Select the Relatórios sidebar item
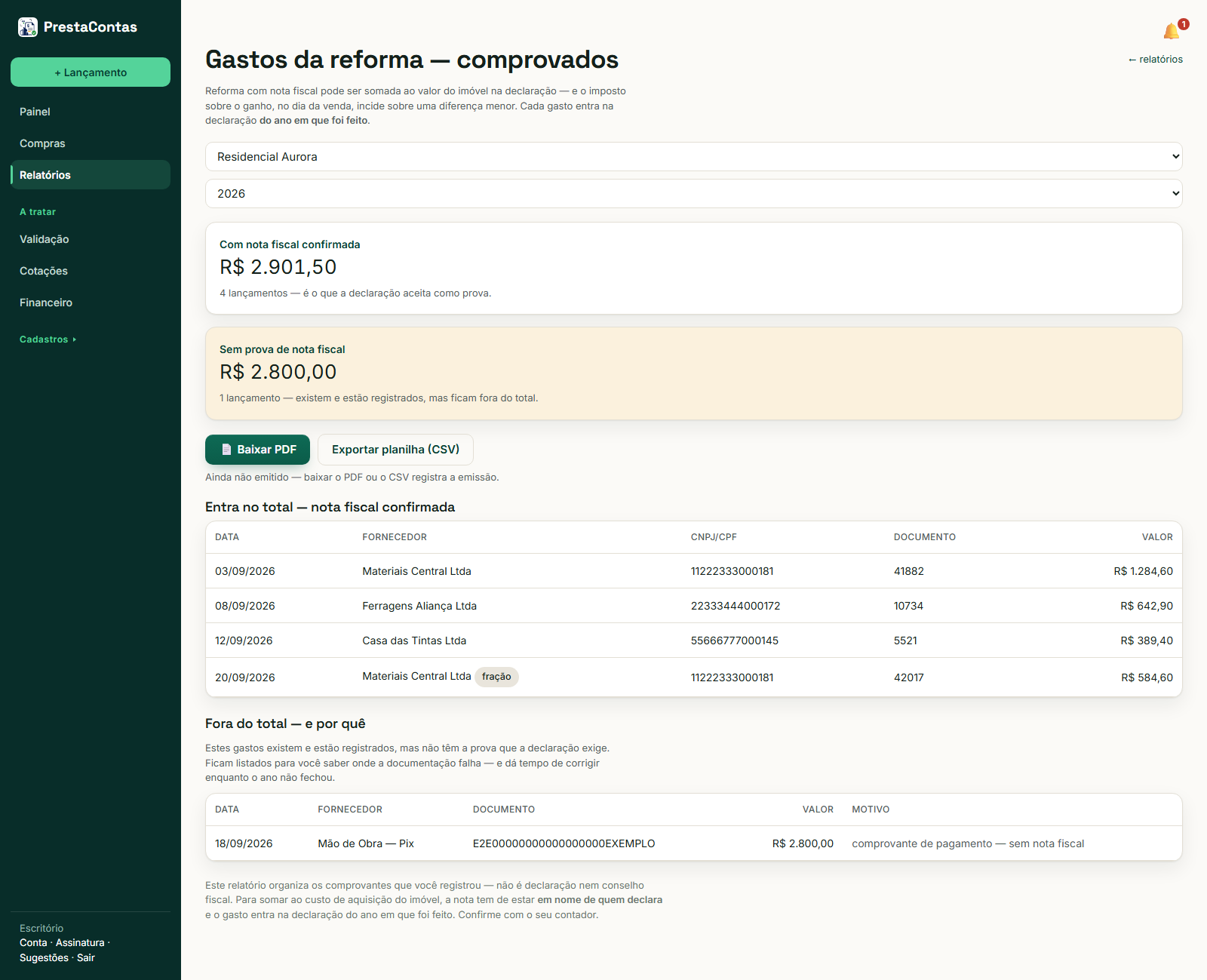Screen dimensions: 1207x980 pyautogui.click(x=91, y=175)
